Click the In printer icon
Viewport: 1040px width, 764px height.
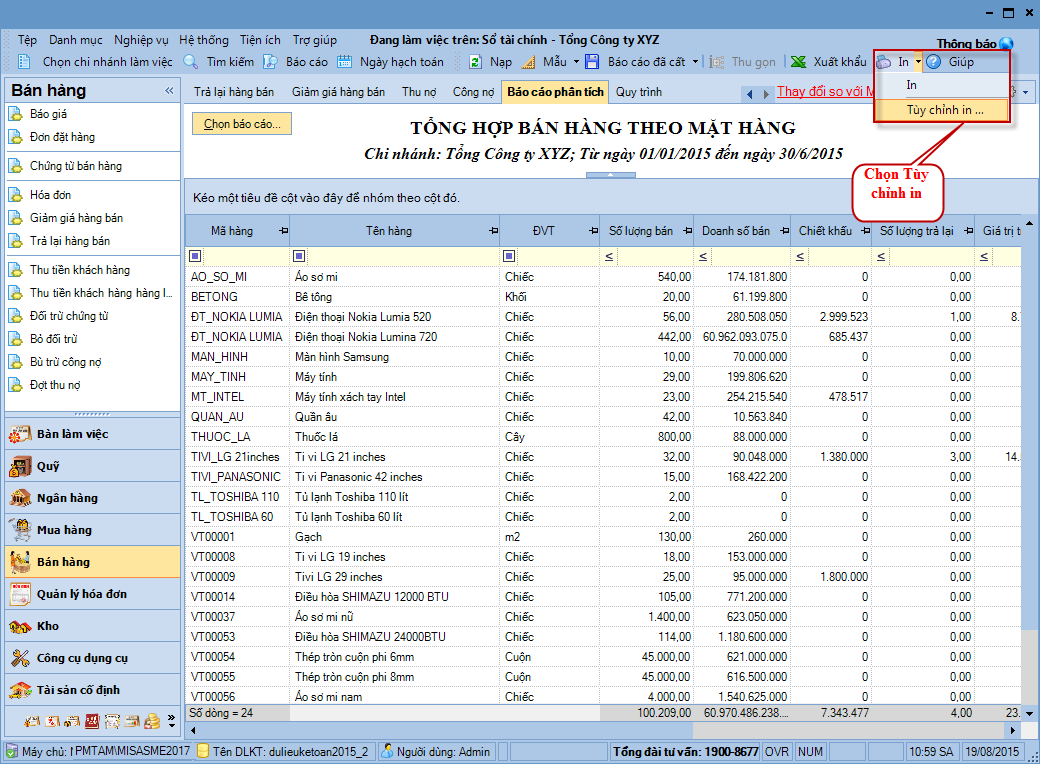point(884,62)
